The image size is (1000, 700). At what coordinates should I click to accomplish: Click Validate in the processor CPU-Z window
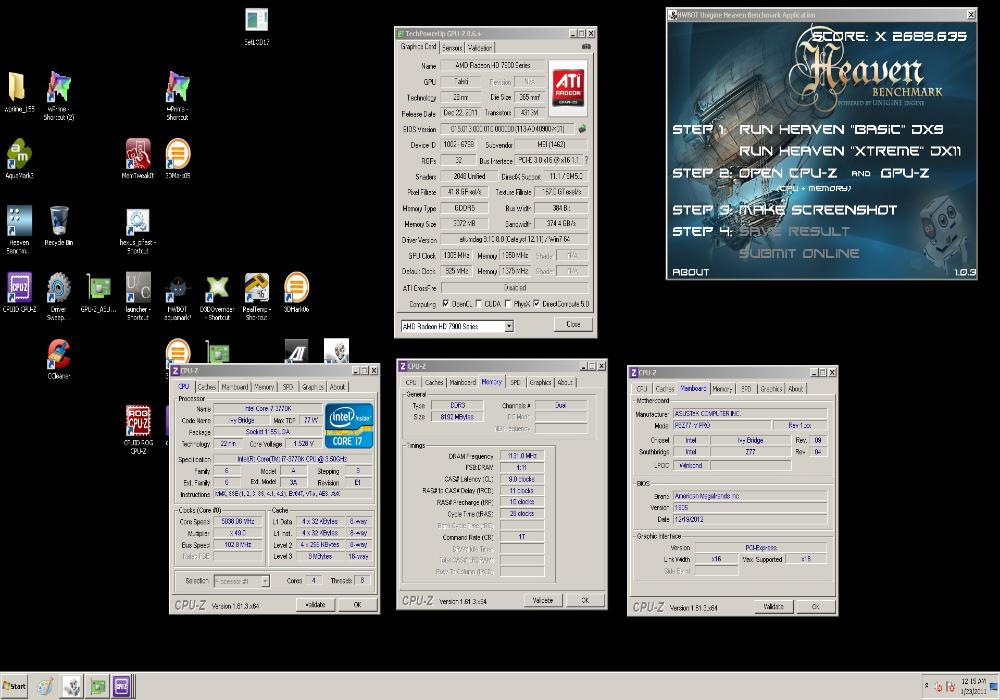[316, 605]
